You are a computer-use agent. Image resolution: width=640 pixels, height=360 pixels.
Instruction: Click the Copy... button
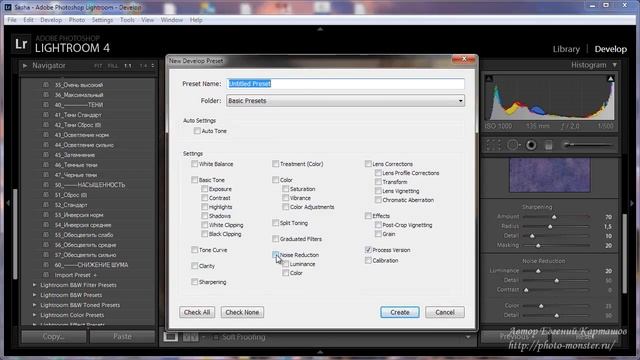[x=53, y=336]
